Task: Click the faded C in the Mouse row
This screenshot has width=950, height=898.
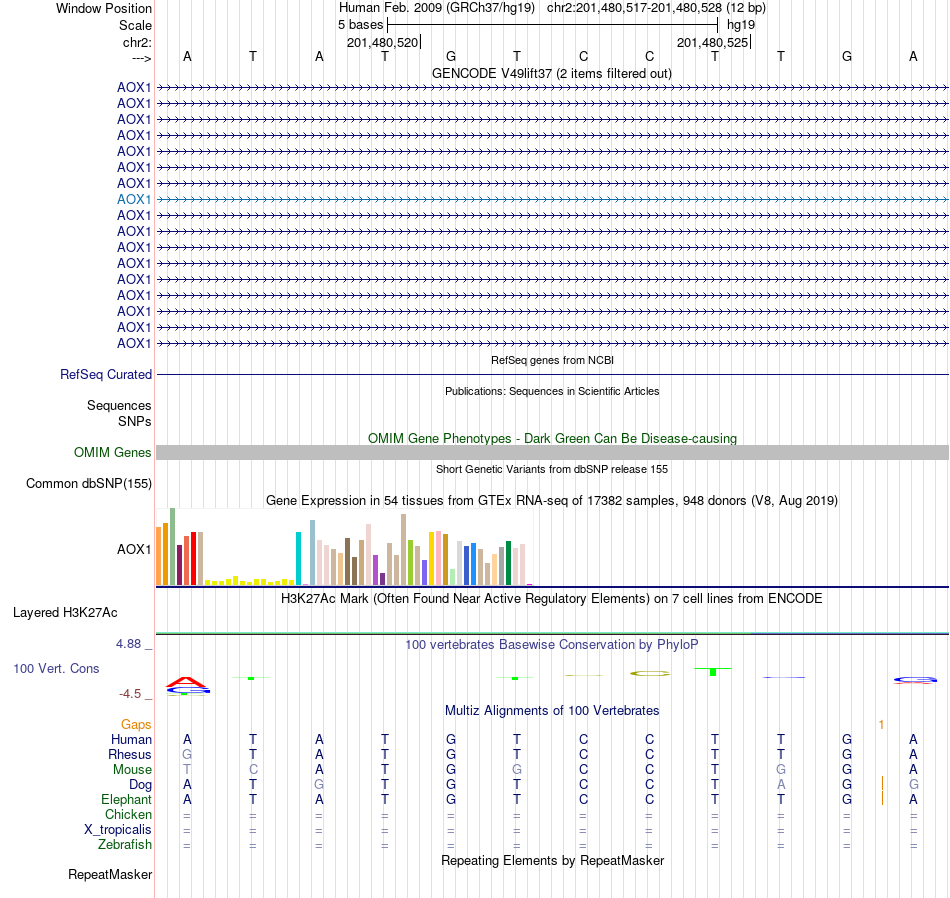Action: pos(253,770)
